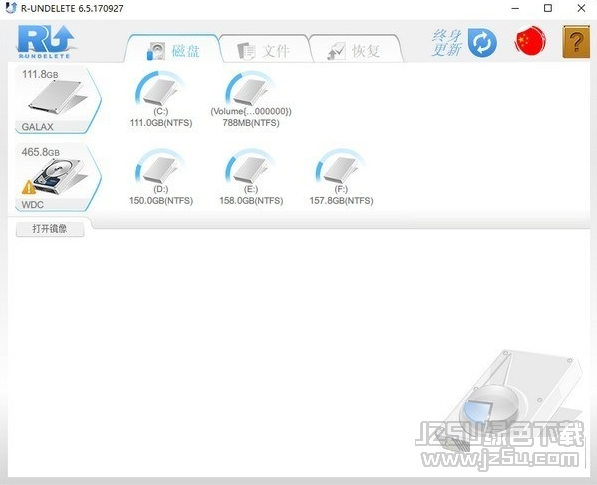Open the 磁盘 (Disks) tab
This screenshot has width=597, height=485.
tap(173, 49)
